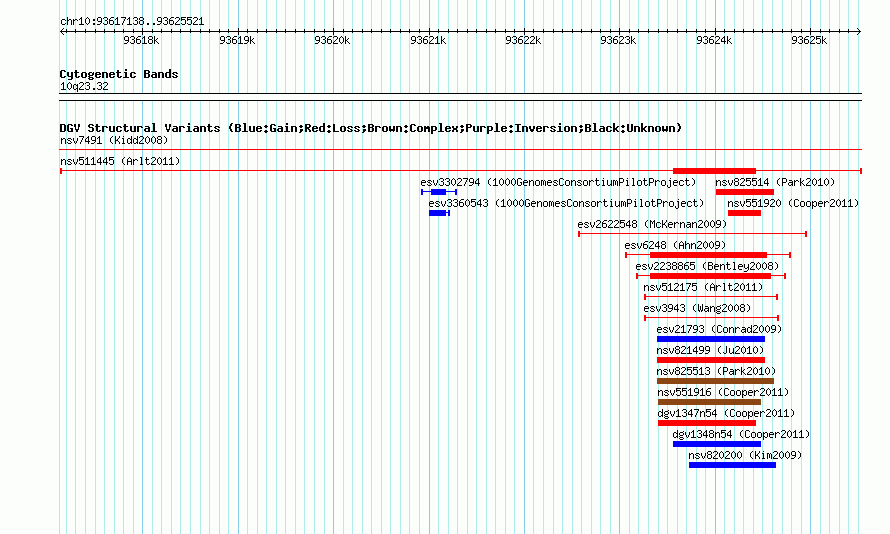Click the thick red bar of nsv511445

pos(714,171)
